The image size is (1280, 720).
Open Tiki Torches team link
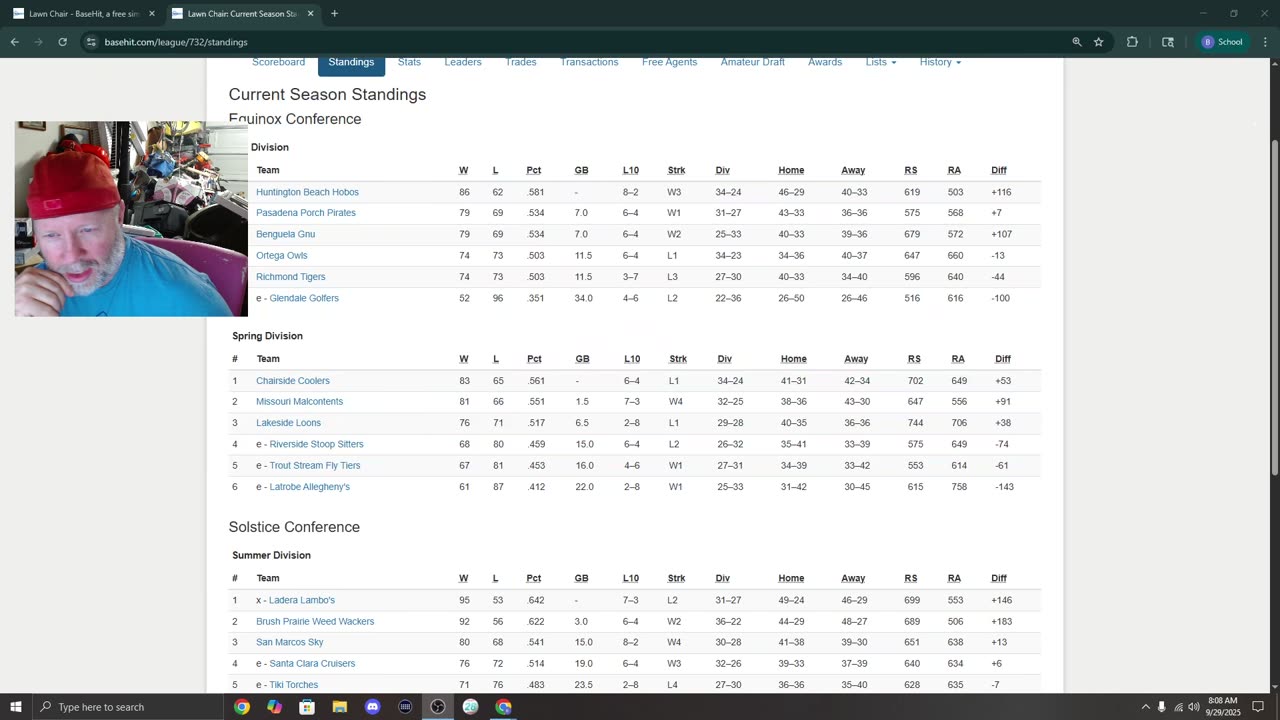pos(294,685)
